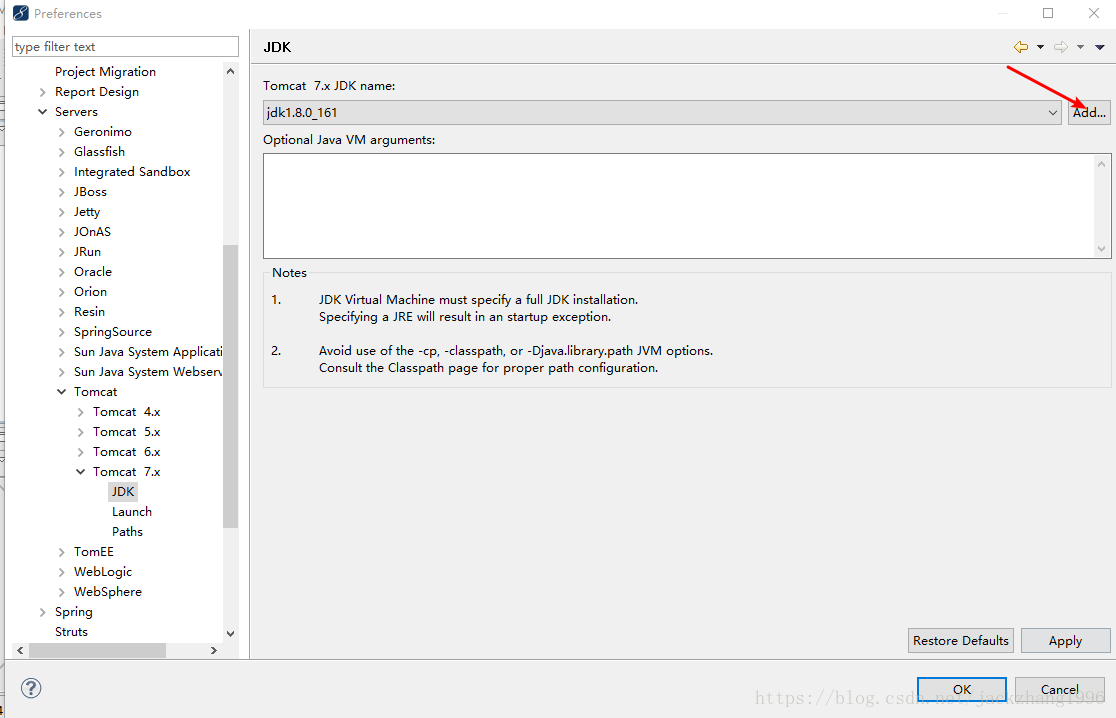
Task: Select the Paths item under Tomcat 7.x
Action: pyautogui.click(x=127, y=532)
